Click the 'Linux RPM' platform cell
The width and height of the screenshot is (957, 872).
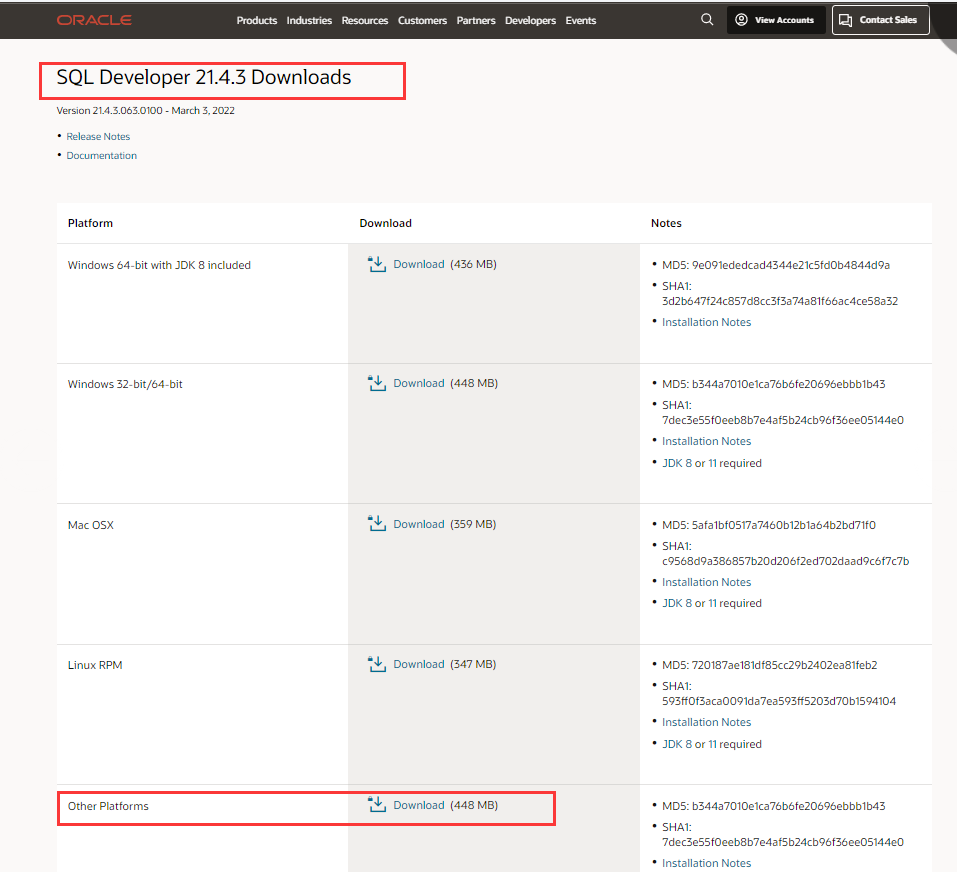(95, 665)
